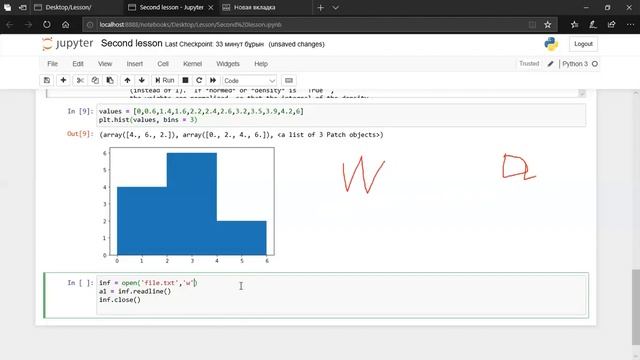Share this page icon
The width and height of the screenshot is (640, 360).
(x=611, y=24)
